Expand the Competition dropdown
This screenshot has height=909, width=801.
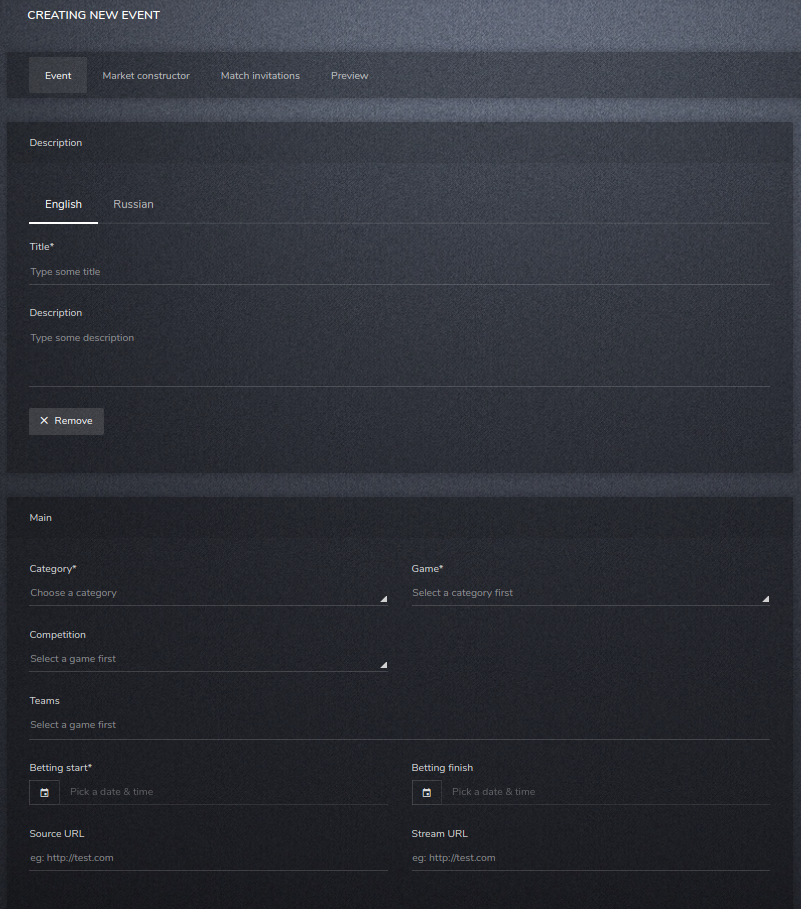209,659
